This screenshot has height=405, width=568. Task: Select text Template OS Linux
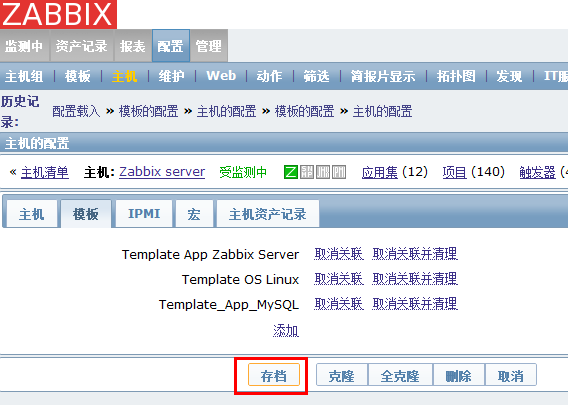click(x=241, y=279)
